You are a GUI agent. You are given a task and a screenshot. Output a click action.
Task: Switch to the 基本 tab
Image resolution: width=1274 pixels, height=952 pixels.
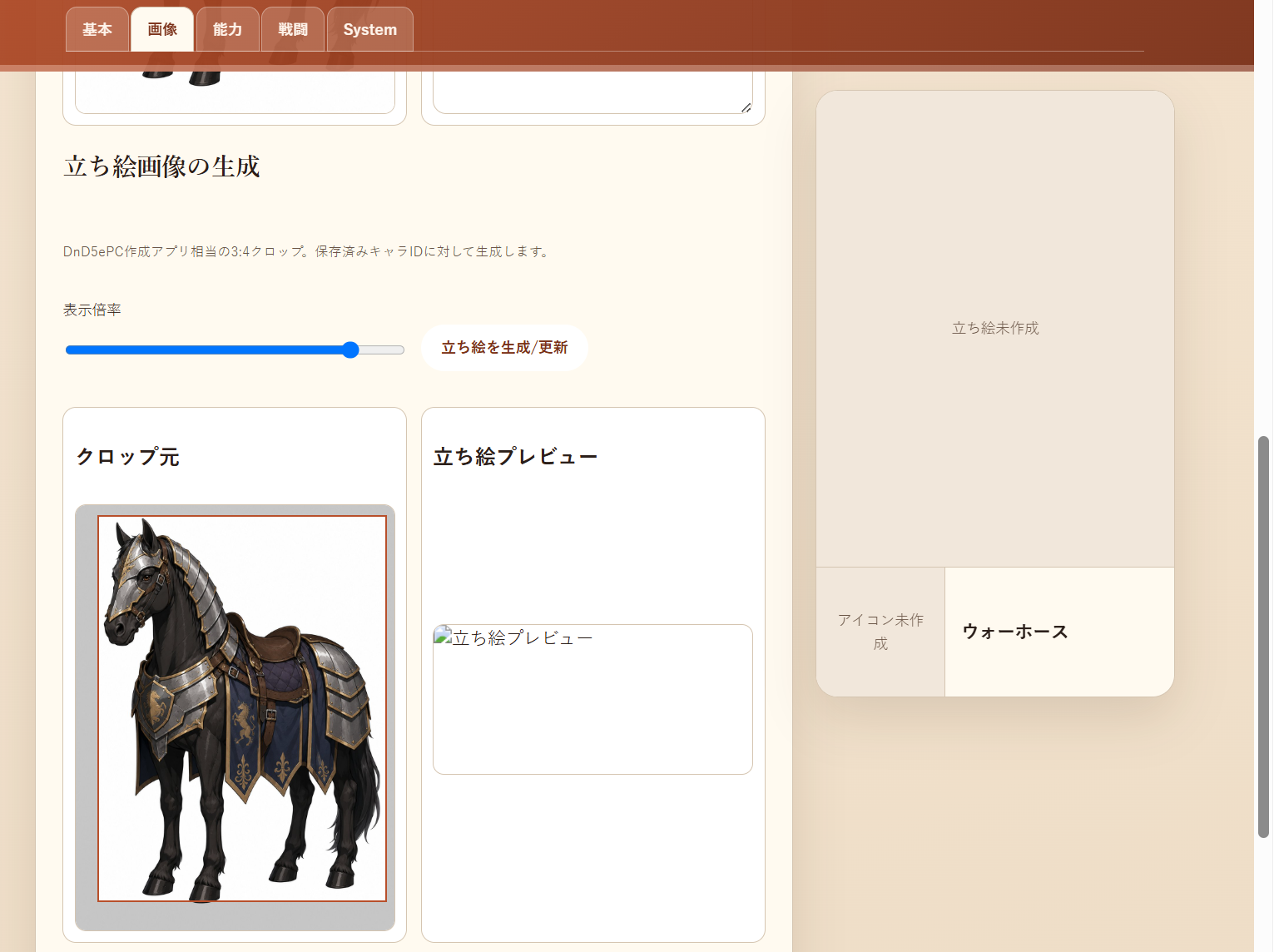click(97, 29)
